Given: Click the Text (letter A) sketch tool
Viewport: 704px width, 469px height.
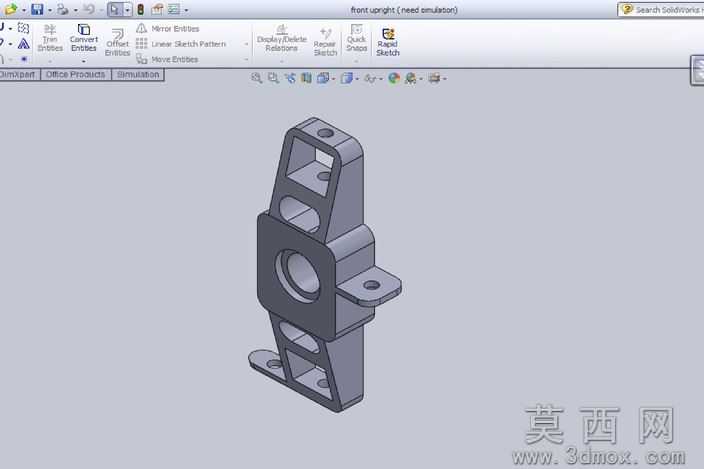Looking at the screenshot, I should point(23,44).
